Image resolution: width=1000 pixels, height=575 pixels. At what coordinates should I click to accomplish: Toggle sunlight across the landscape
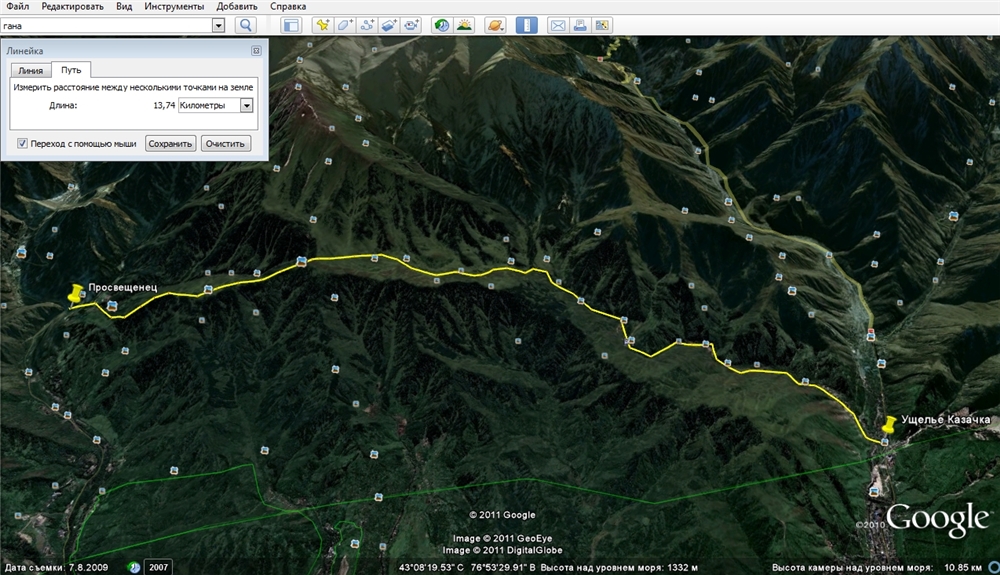pos(464,25)
